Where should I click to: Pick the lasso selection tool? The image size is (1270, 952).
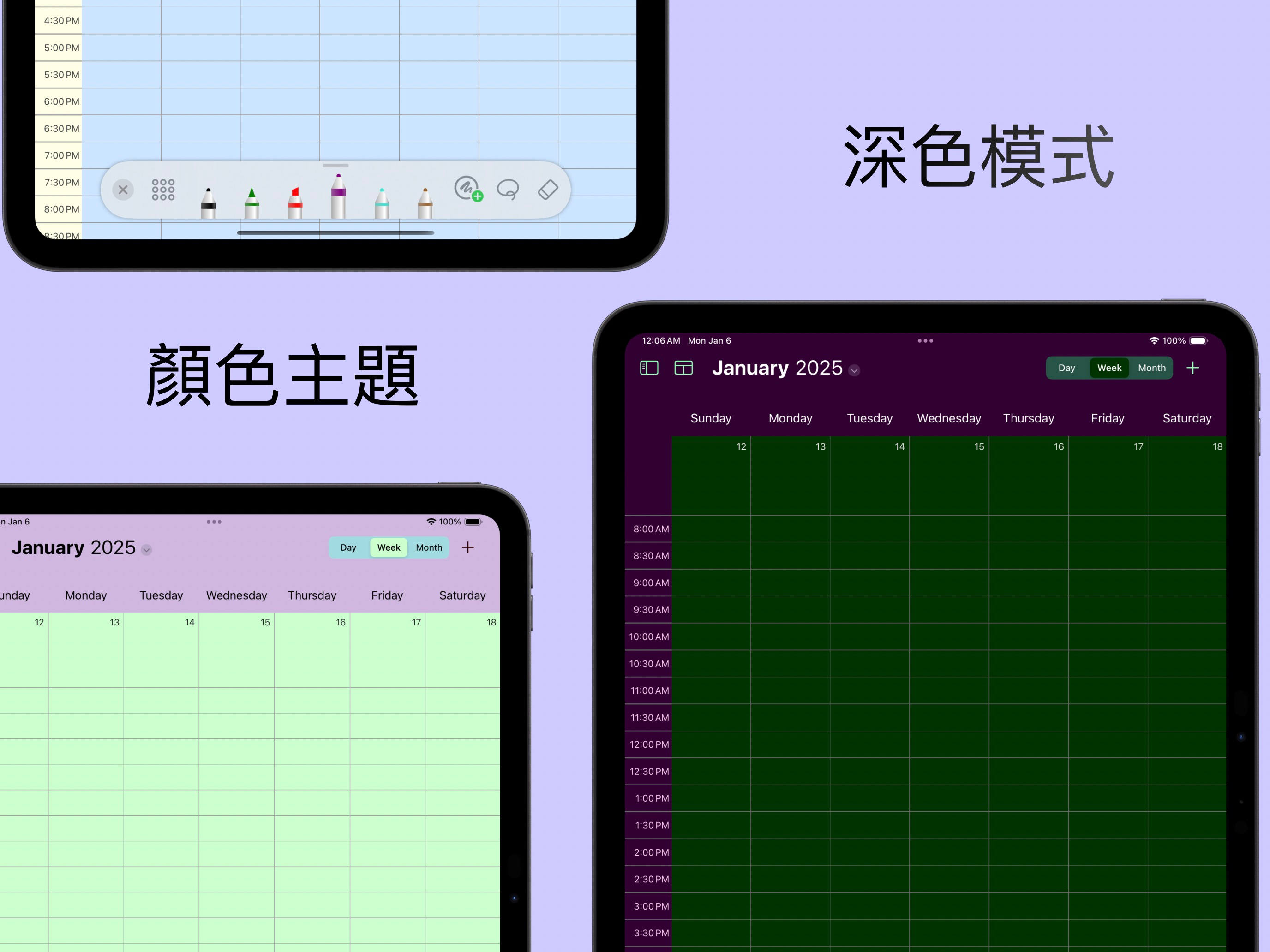click(509, 190)
